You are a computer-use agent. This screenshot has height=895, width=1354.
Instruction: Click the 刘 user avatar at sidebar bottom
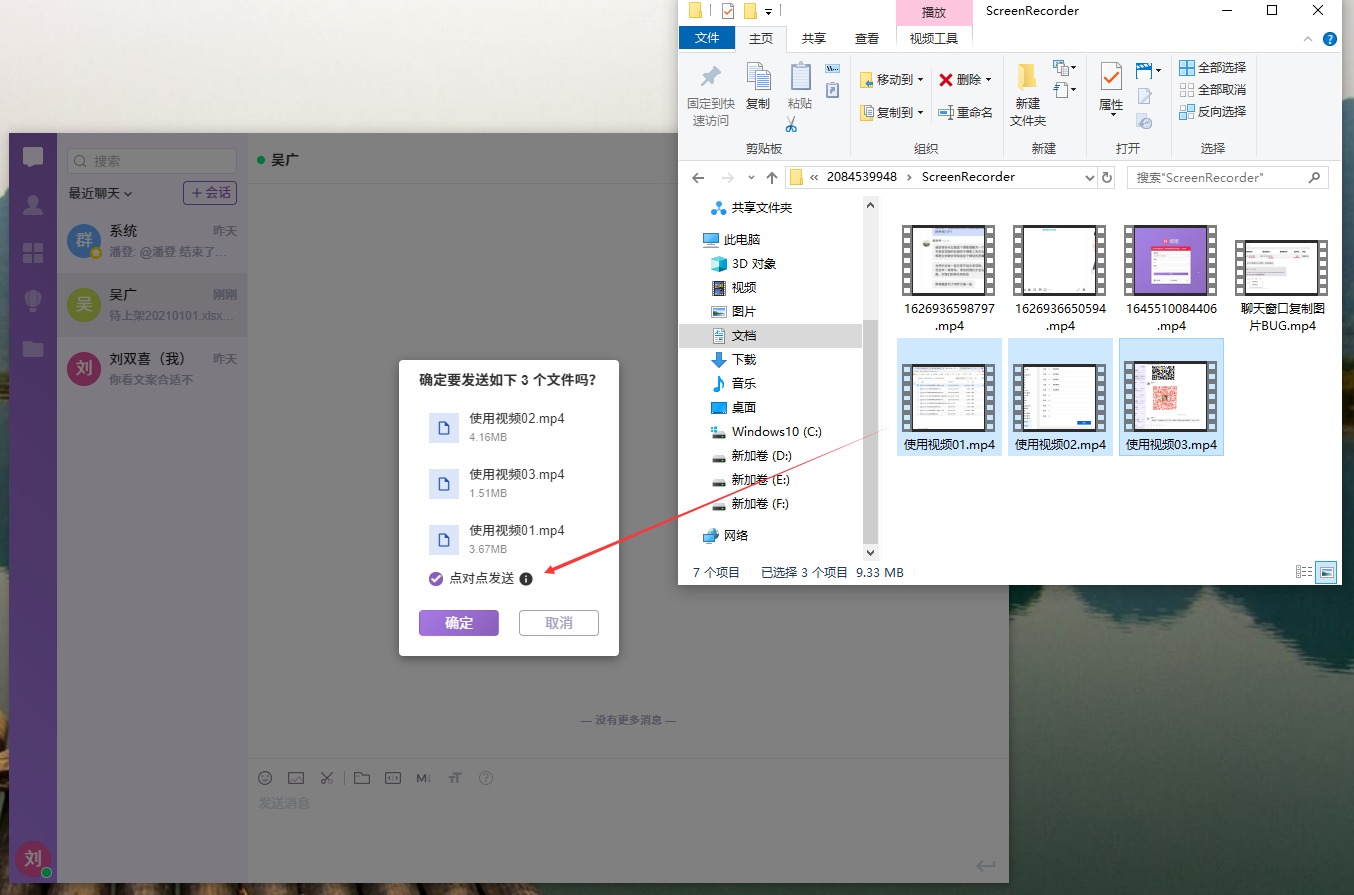[x=33, y=858]
